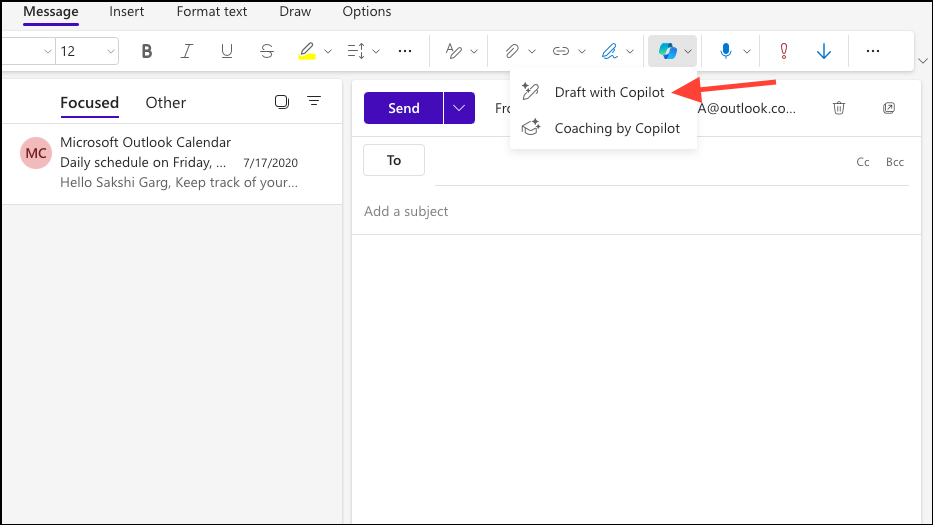
Task: Mark message as low importance
Action: 824,51
